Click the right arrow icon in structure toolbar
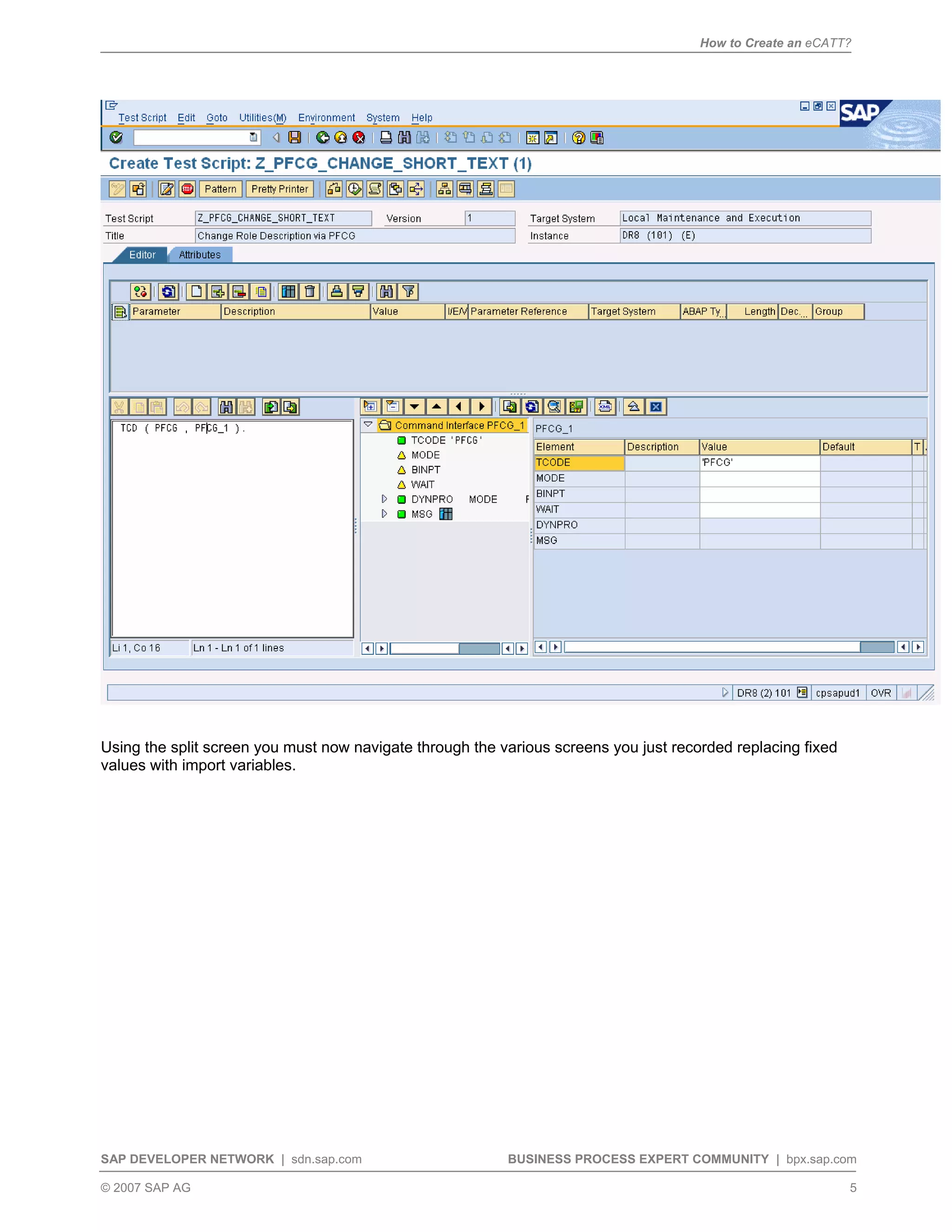 tap(481, 407)
